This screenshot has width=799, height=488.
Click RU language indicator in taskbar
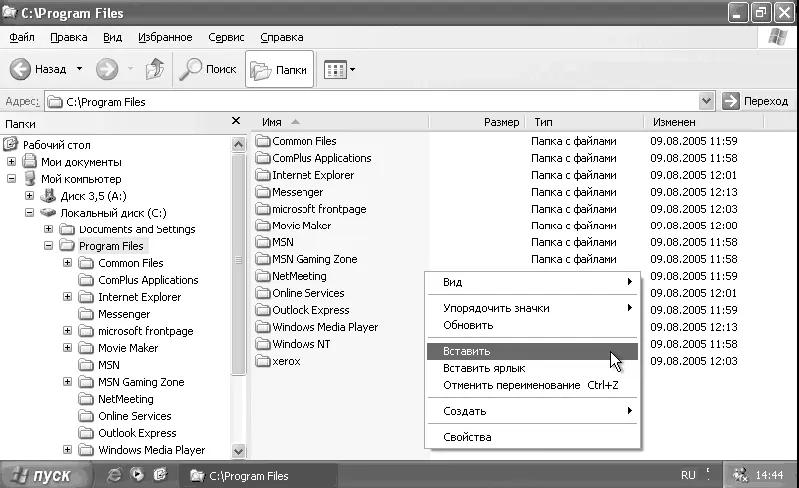pyautogui.click(x=688, y=475)
